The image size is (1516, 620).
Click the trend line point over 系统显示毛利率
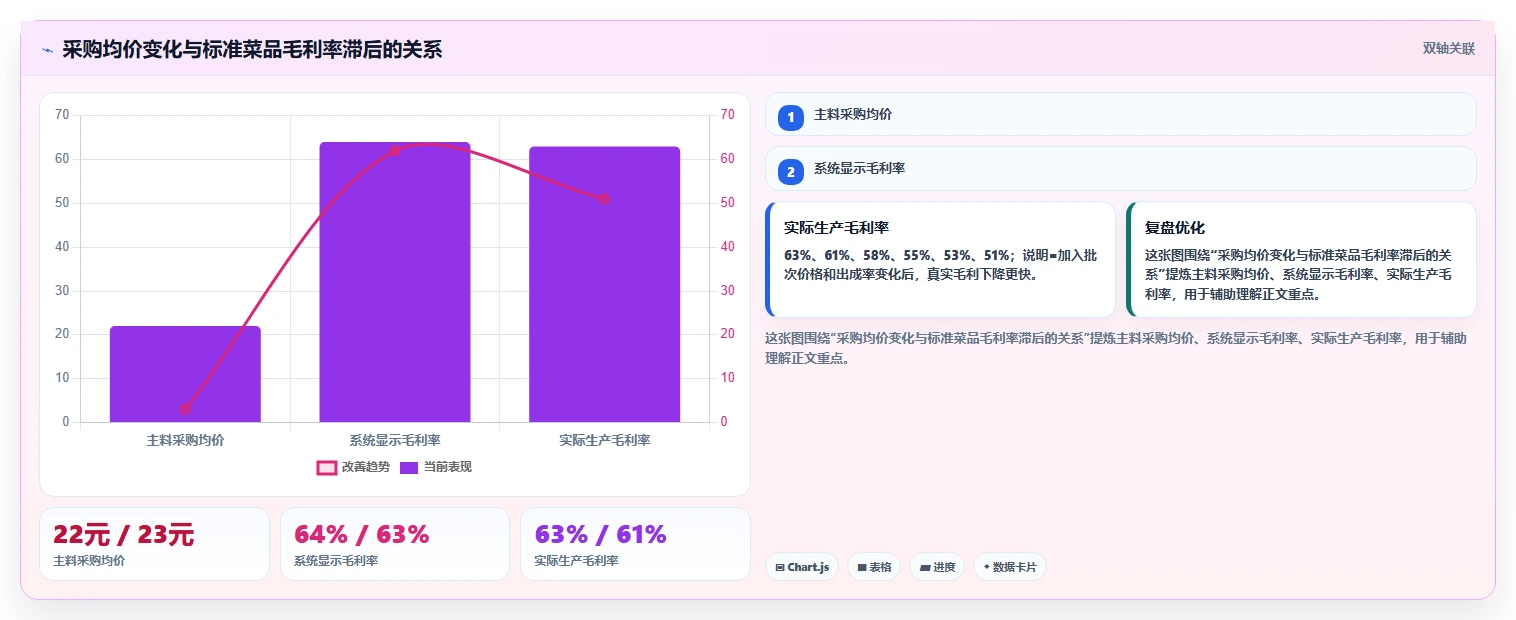tap(395, 151)
